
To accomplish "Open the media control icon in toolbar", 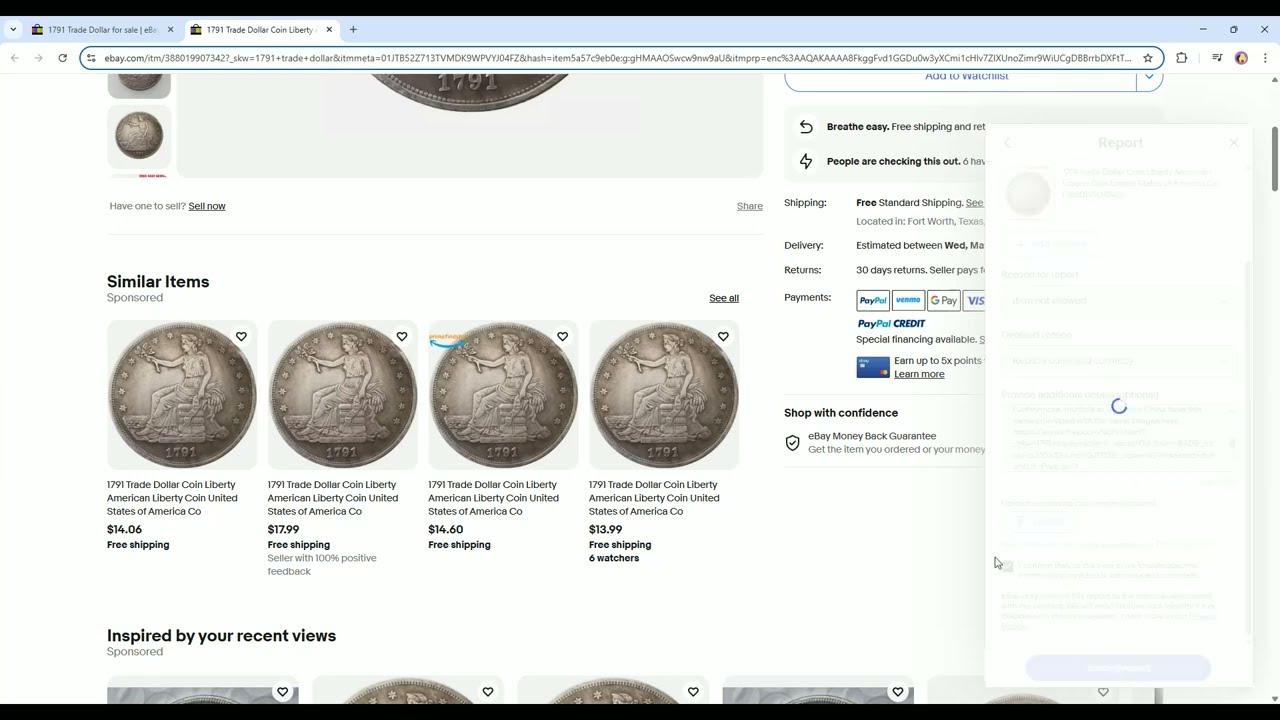I will pos(1217,58).
